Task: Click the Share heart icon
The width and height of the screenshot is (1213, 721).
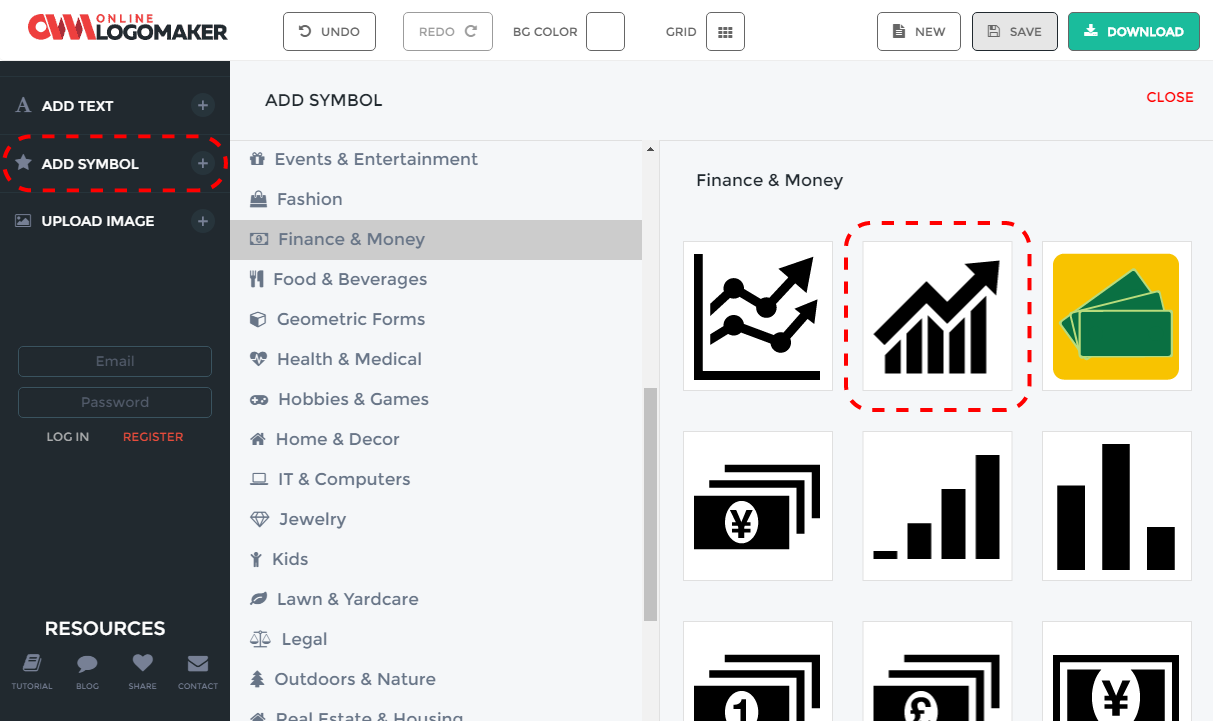Action: (x=142, y=664)
